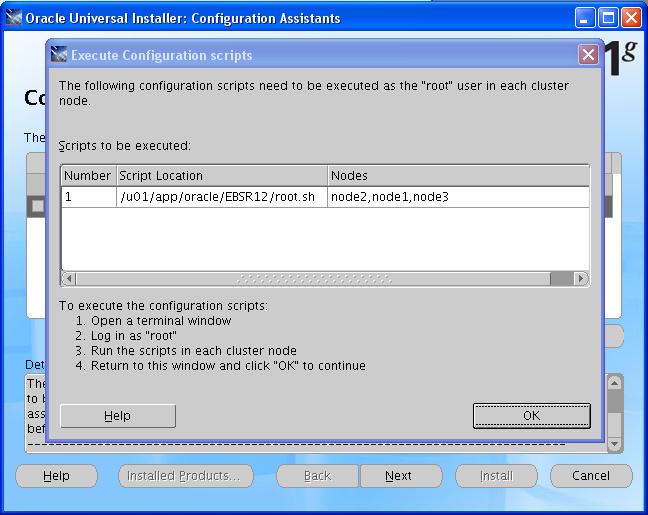The image size is (648, 515).
Task: Click the right arrow of the scripts table scrollbar
Action: [582, 278]
